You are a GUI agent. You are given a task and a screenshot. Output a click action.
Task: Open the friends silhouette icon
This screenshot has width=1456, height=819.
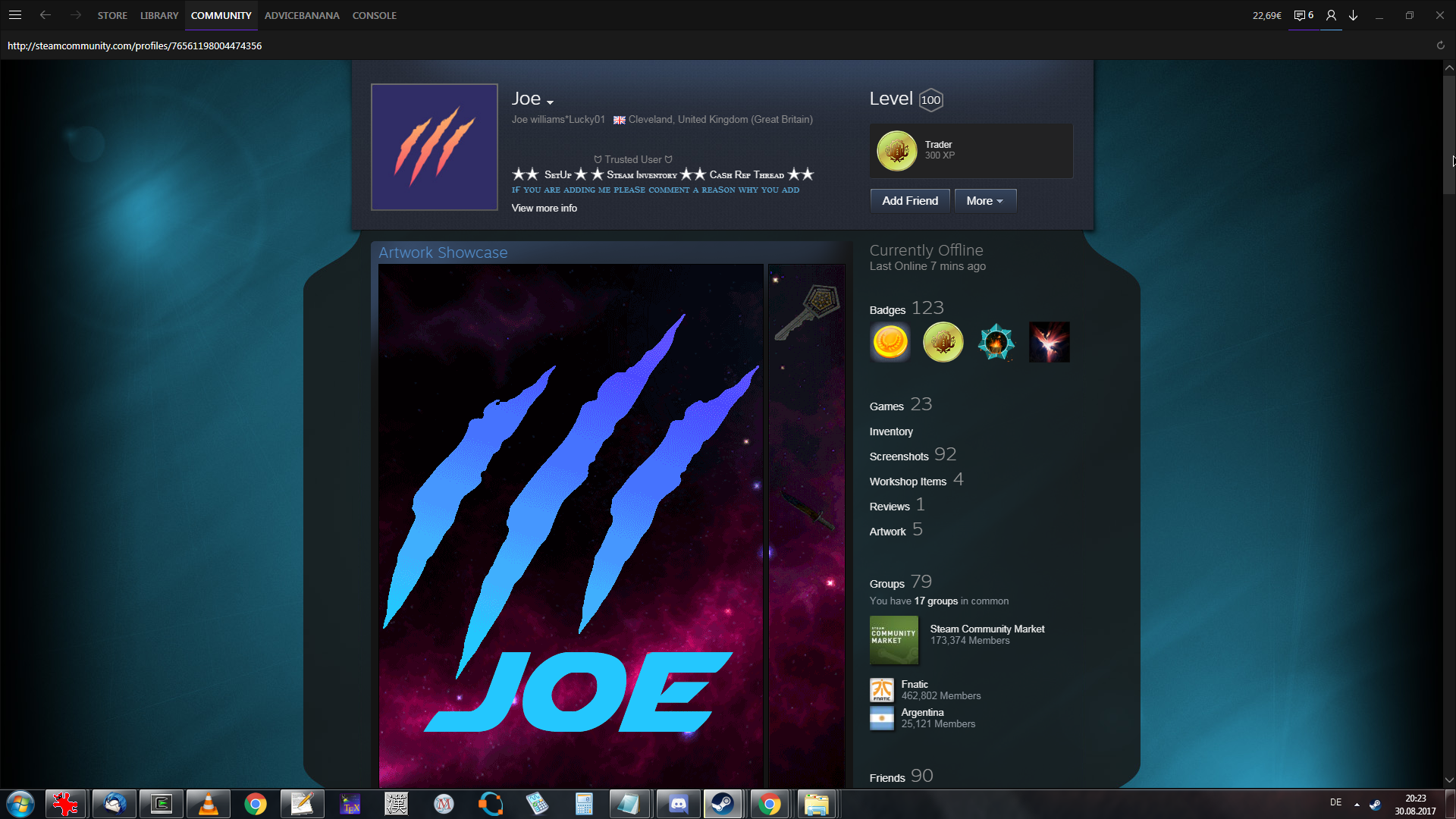(1331, 15)
